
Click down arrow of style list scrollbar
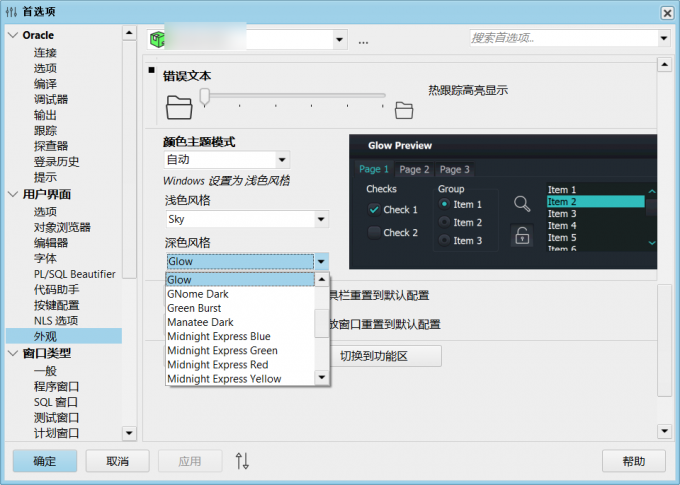322,377
